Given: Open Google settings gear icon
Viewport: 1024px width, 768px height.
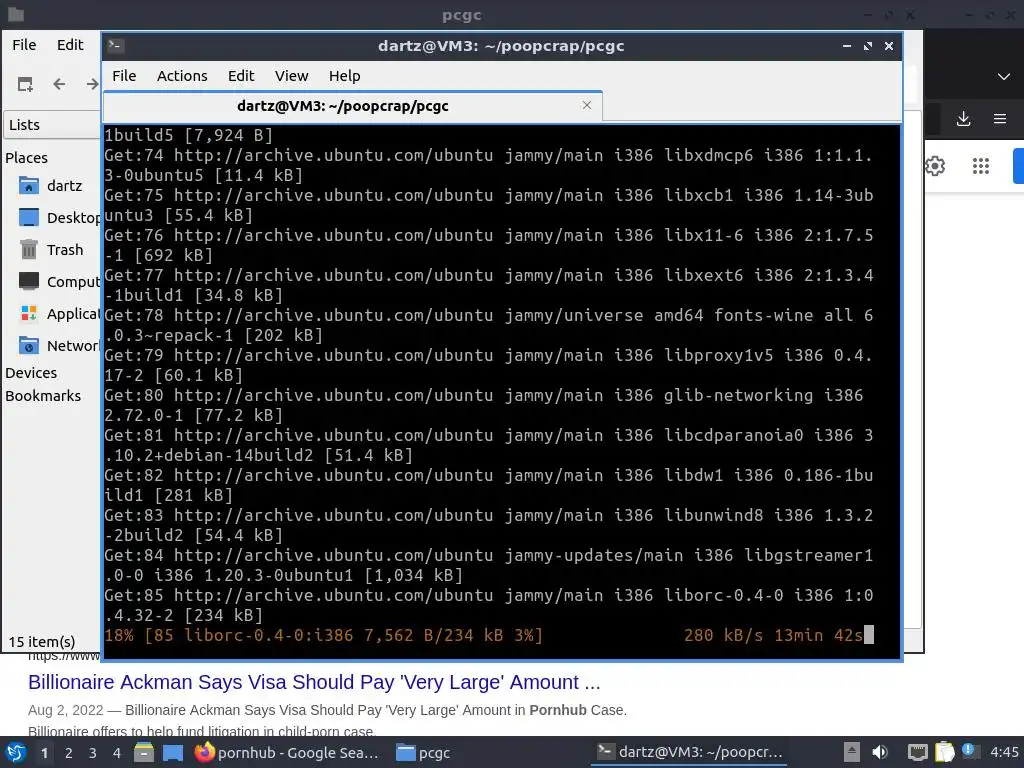Looking at the screenshot, I should click(x=935, y=166).
